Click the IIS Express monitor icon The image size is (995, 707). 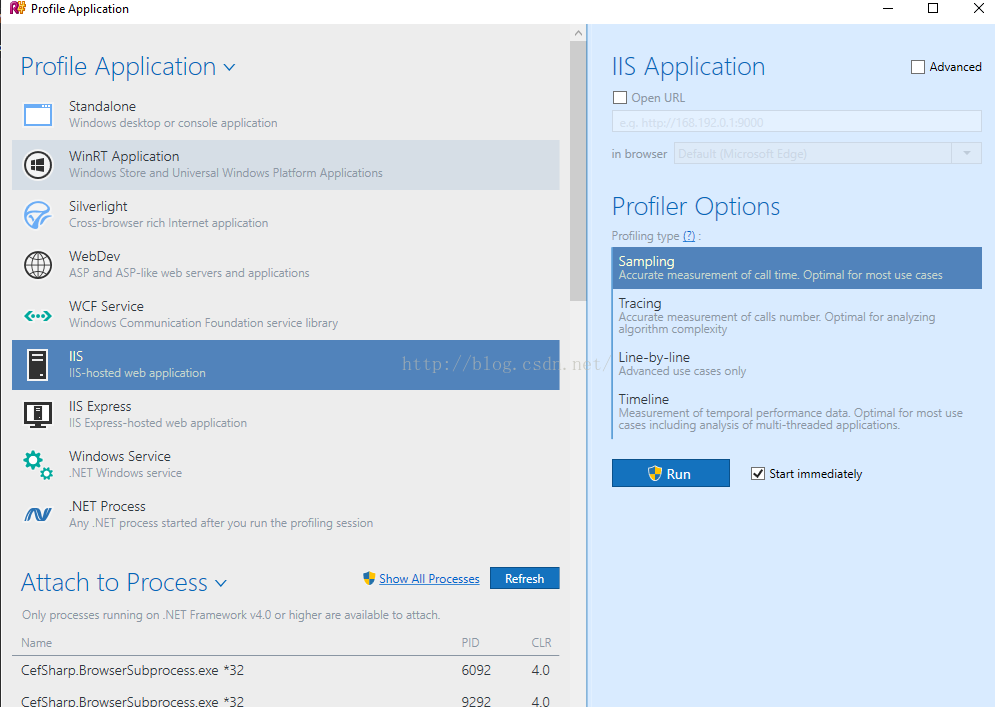tap(38, 415)
